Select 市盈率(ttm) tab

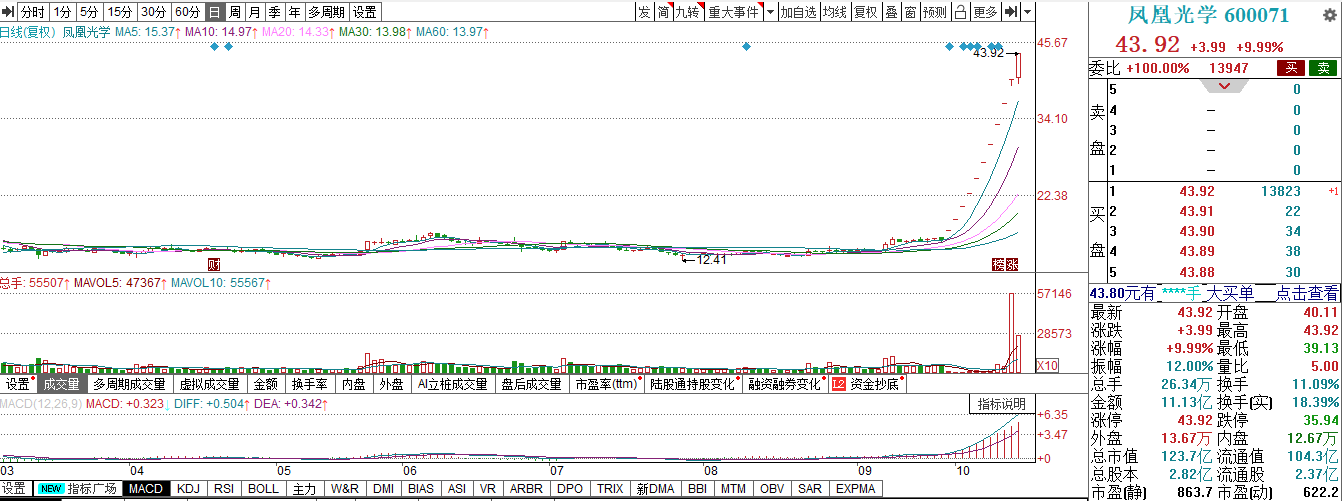tap(606, 384)
